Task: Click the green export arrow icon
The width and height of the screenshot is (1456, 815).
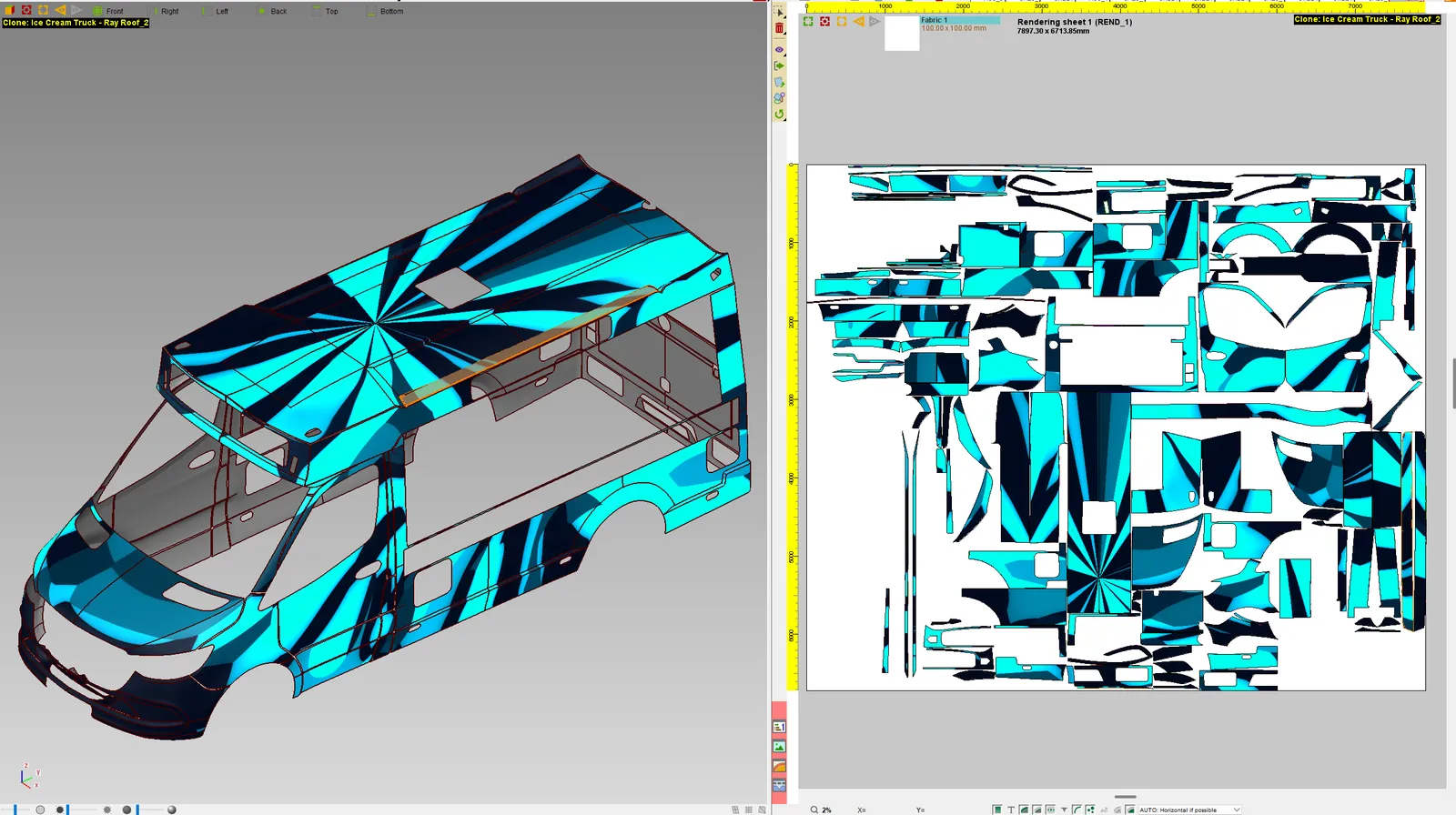Action: 779,65
